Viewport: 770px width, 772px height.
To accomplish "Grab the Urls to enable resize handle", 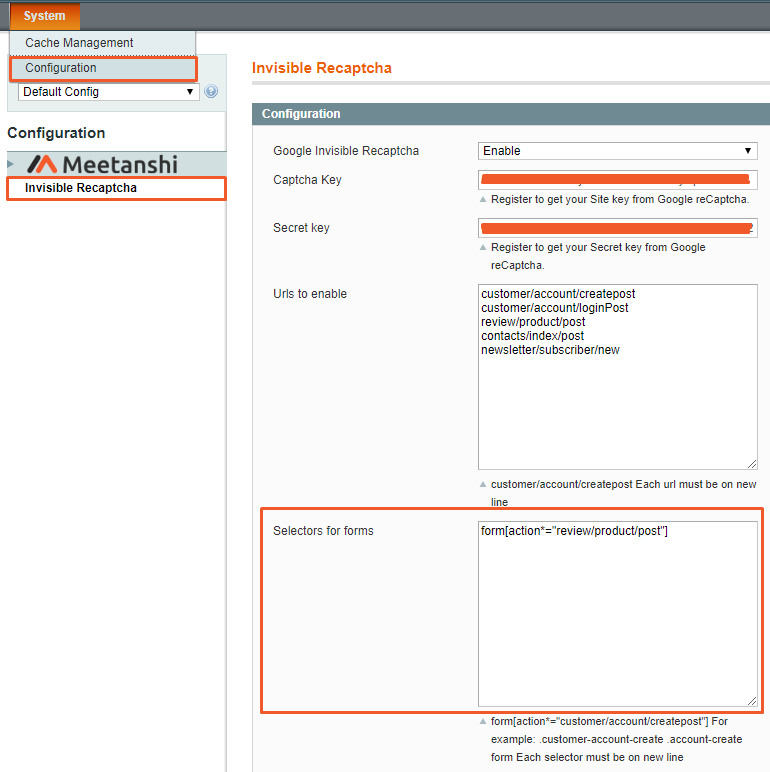I will 752,464.
